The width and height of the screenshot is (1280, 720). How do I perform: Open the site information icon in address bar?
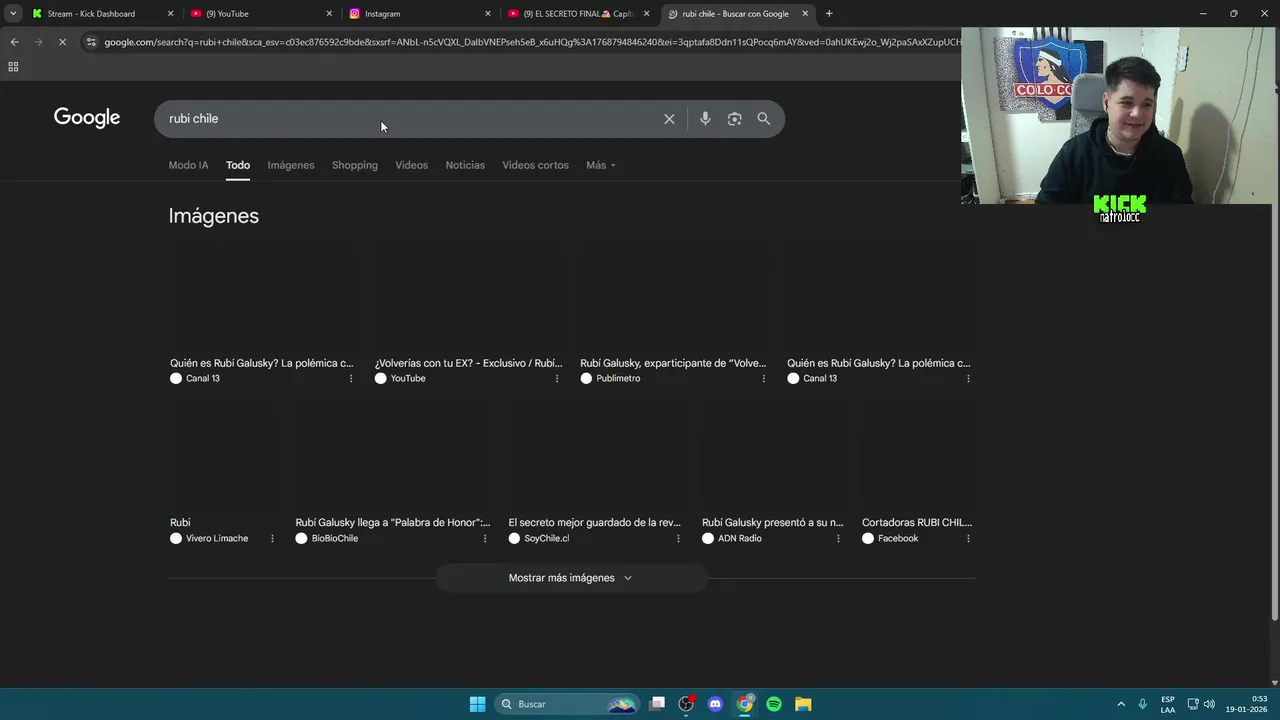point(91,42)
